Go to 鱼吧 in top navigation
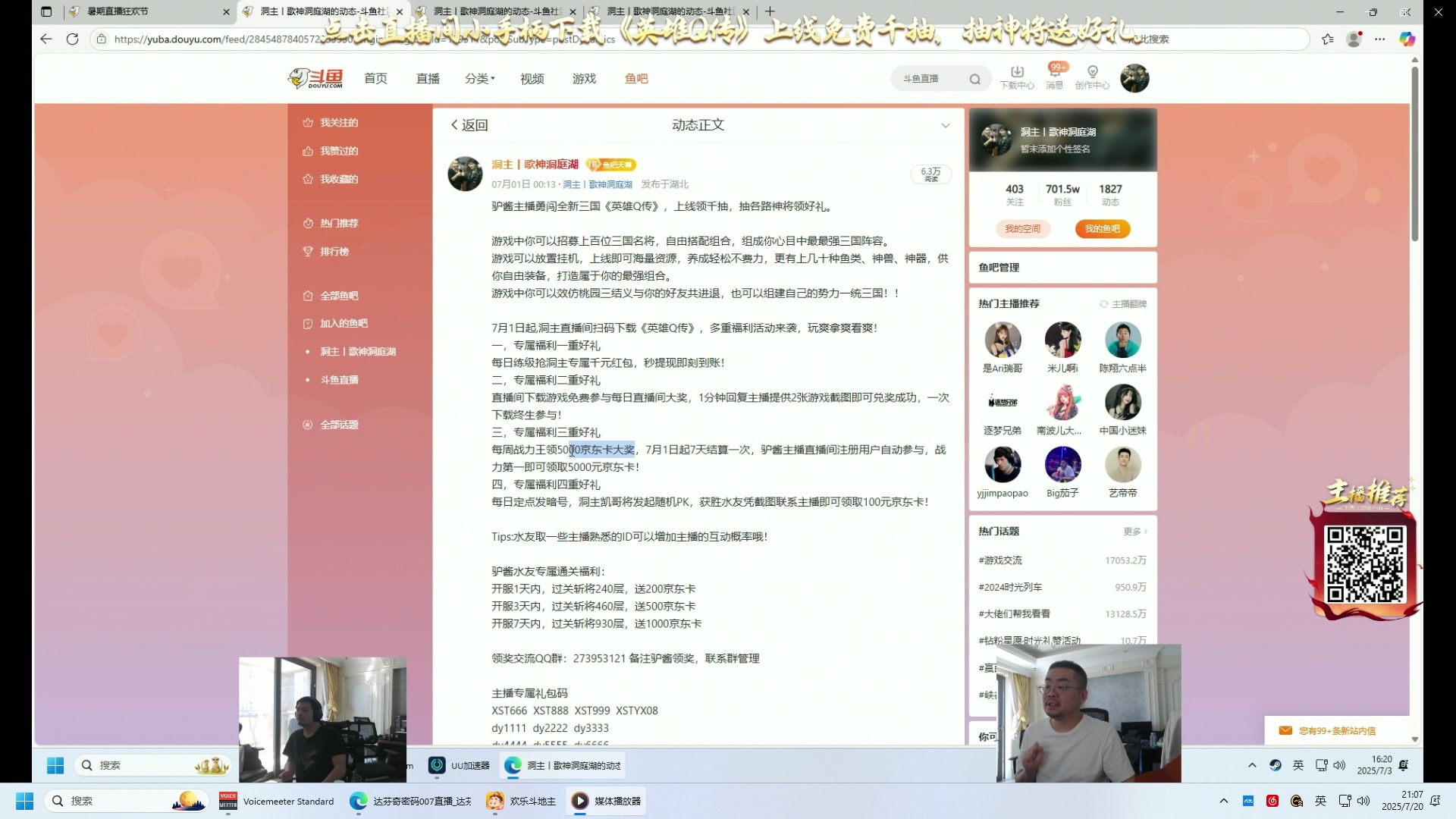Screen dimensions: 1456x819 click(x=636, y=78)
